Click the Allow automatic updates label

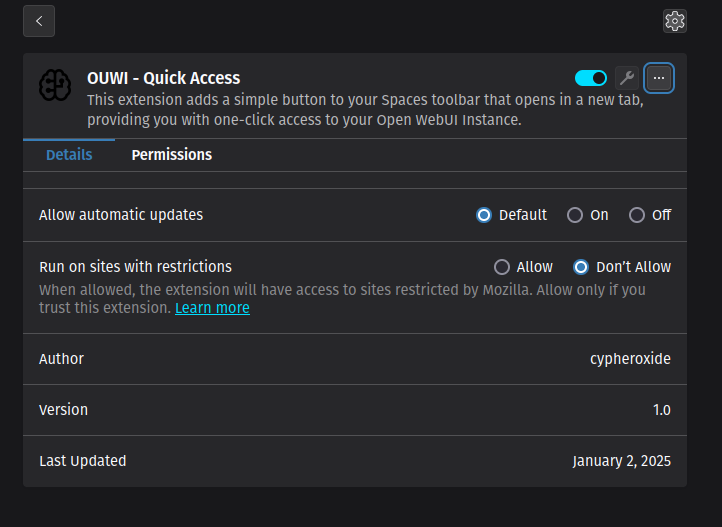[121, 215]
